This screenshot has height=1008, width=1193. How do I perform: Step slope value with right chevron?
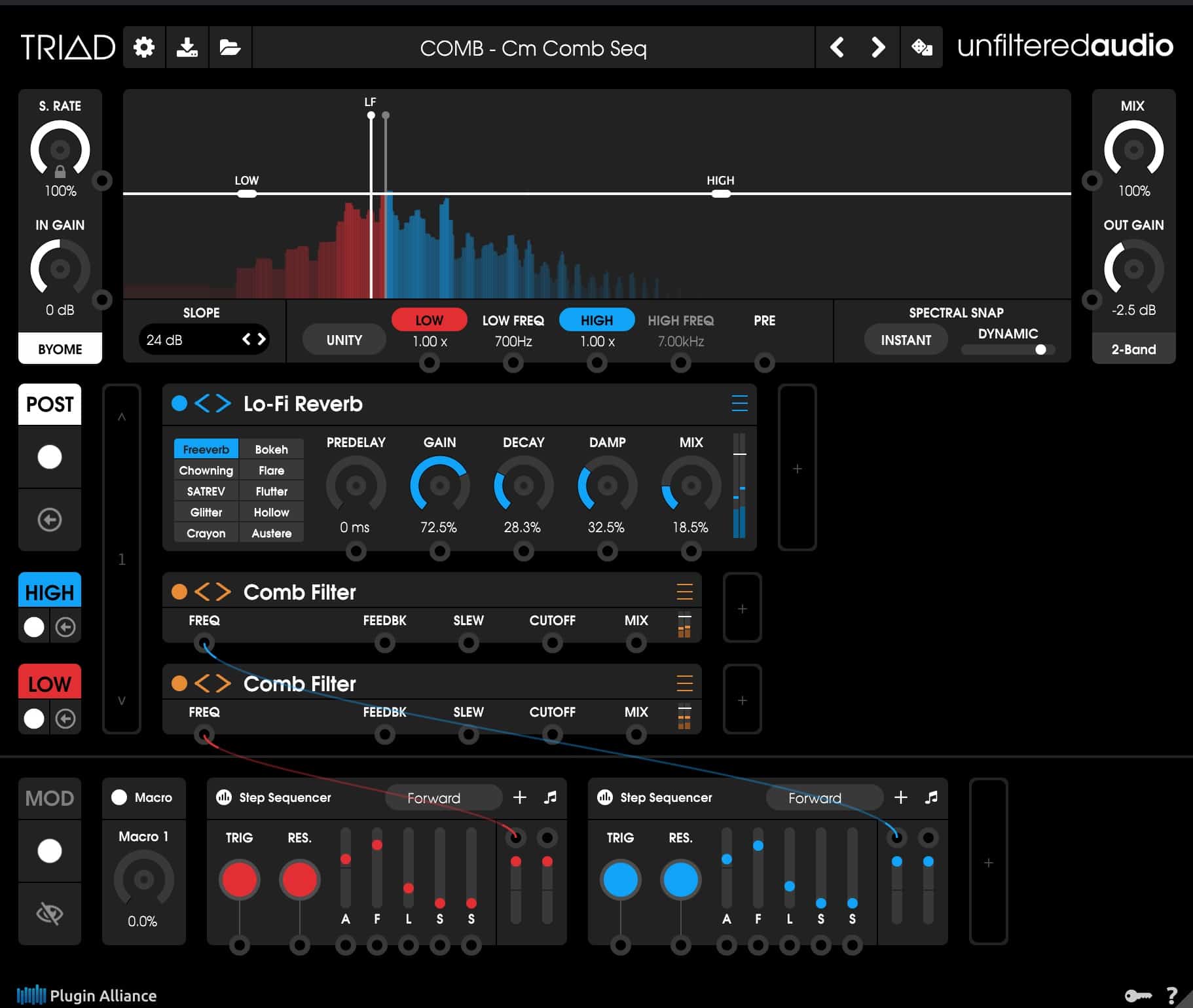(x=261, y=339)
